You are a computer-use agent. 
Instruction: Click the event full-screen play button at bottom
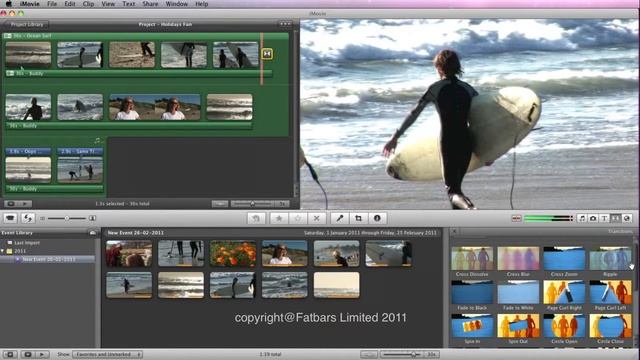28,354
